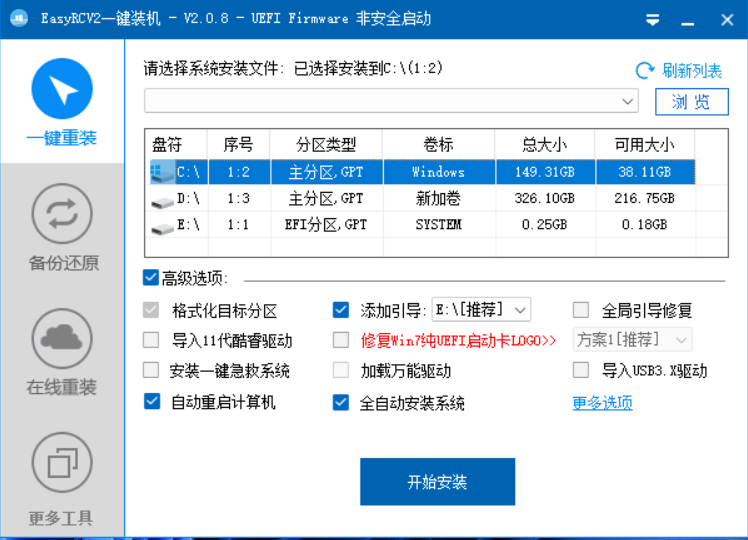Open the 备份还原 sidebar icon
The height and width of the screenshot is (540, 748).
coord(62,214)
